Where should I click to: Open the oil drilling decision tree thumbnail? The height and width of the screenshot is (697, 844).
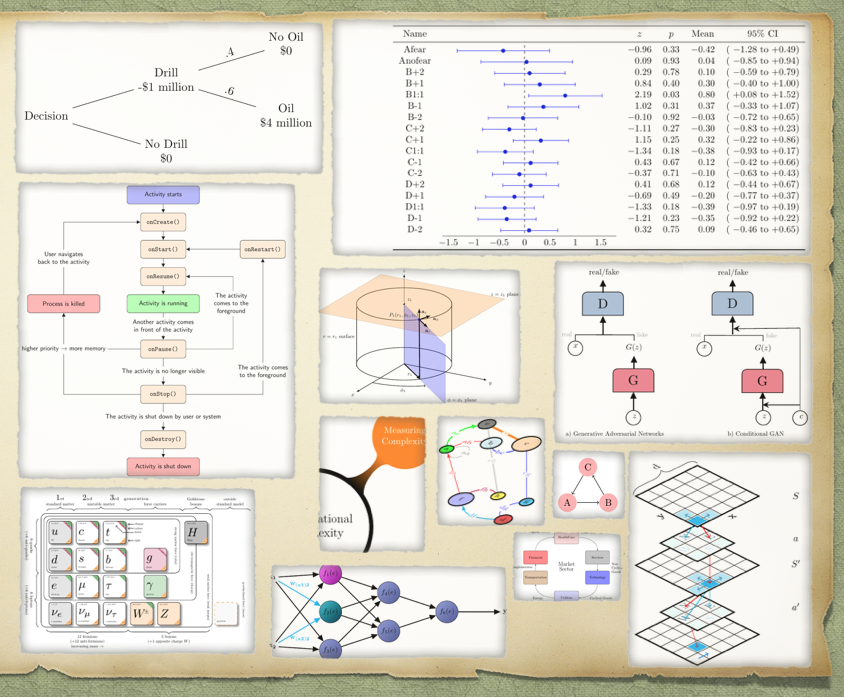click(168, 97)
